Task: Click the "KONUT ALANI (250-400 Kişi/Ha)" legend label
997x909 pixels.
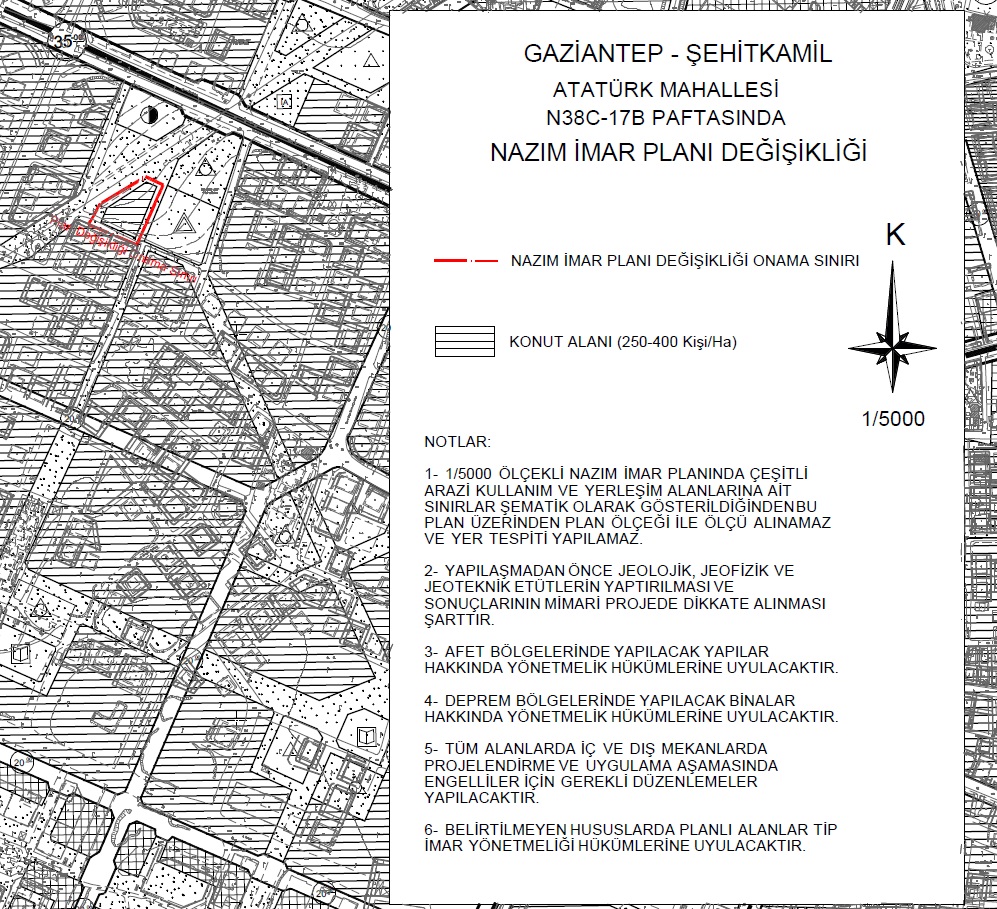Action: tap(622, 342)
